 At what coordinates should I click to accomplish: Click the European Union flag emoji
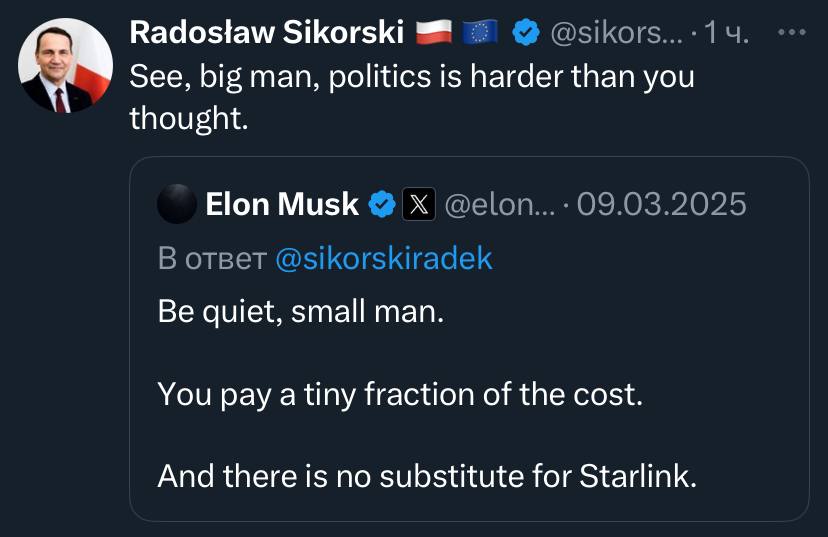[480, 32]
